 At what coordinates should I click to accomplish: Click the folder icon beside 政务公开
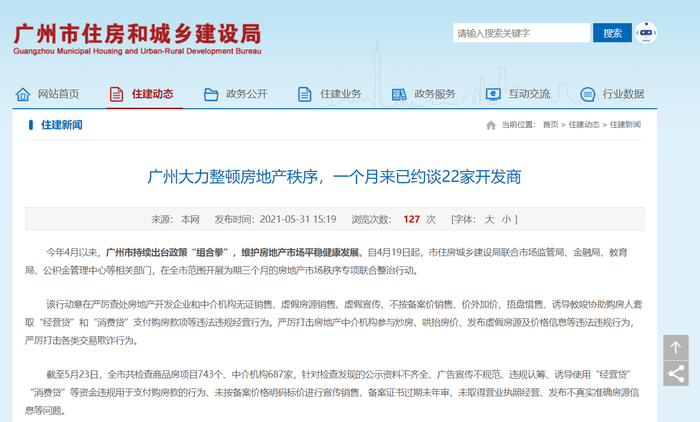click(x=211, y=94)
